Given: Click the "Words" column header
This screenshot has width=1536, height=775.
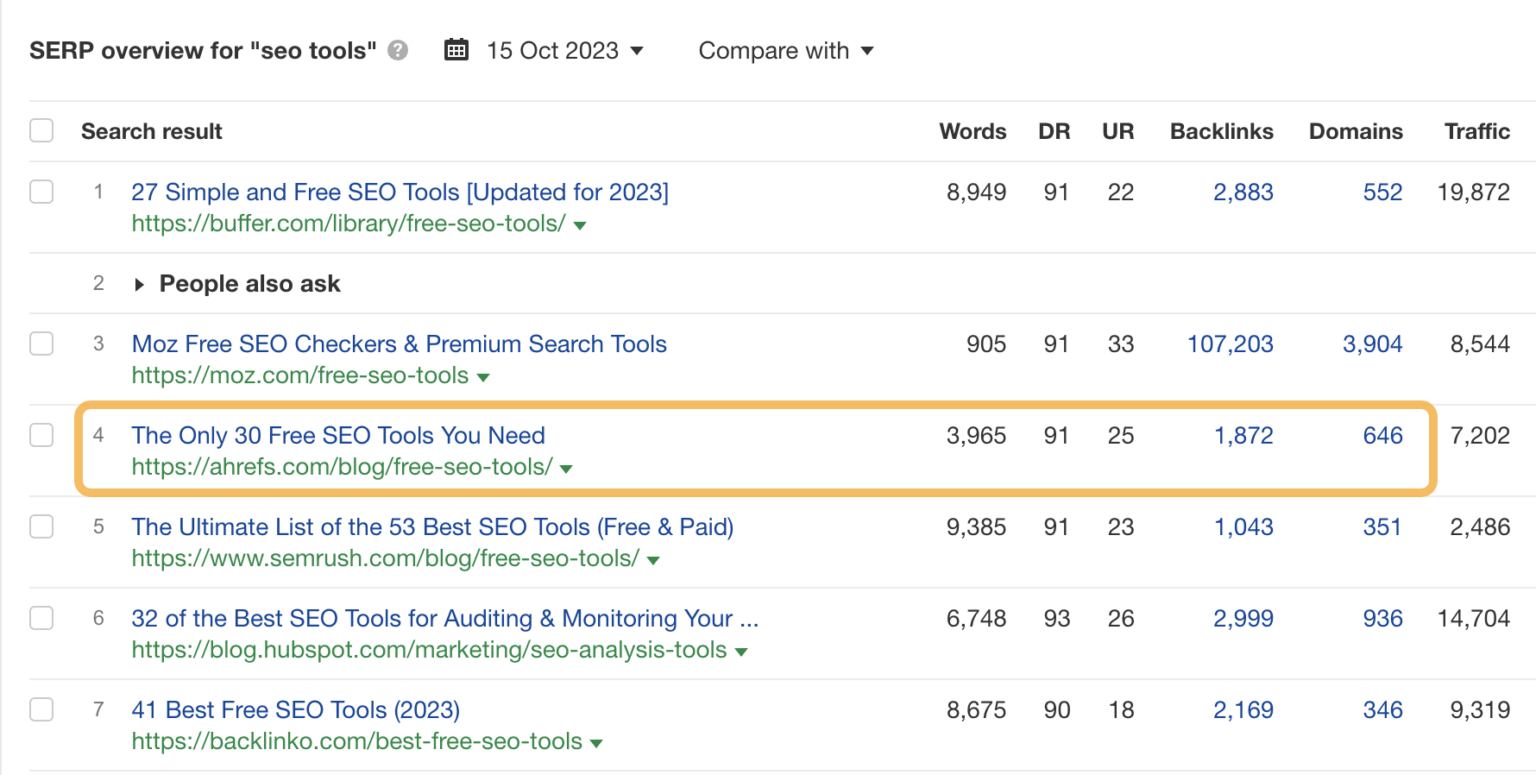Looking at the screenshot, I should [x=972, y=130].
